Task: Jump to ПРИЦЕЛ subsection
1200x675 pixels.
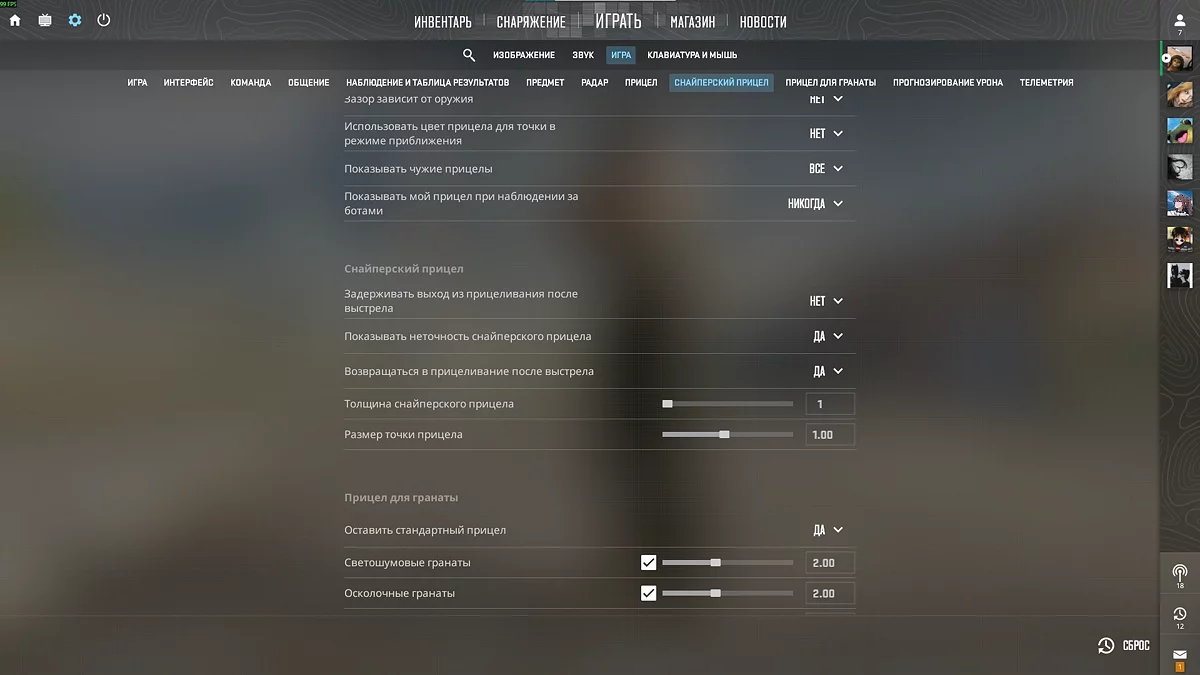Action: click(x=641, y=83)
